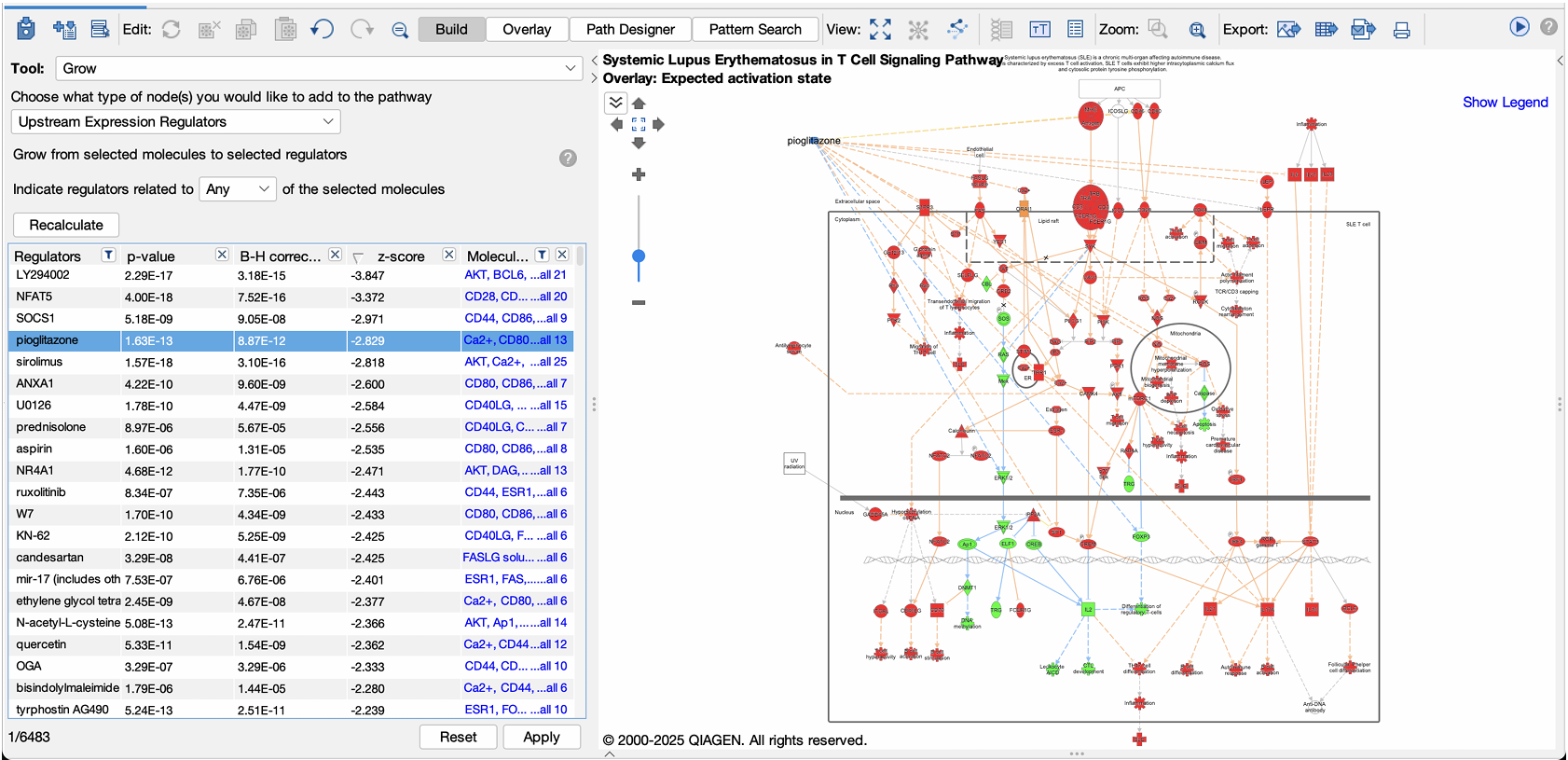1568x760 pixels.
Task: Open the Path Designer tab
Action: click(630, 29)
